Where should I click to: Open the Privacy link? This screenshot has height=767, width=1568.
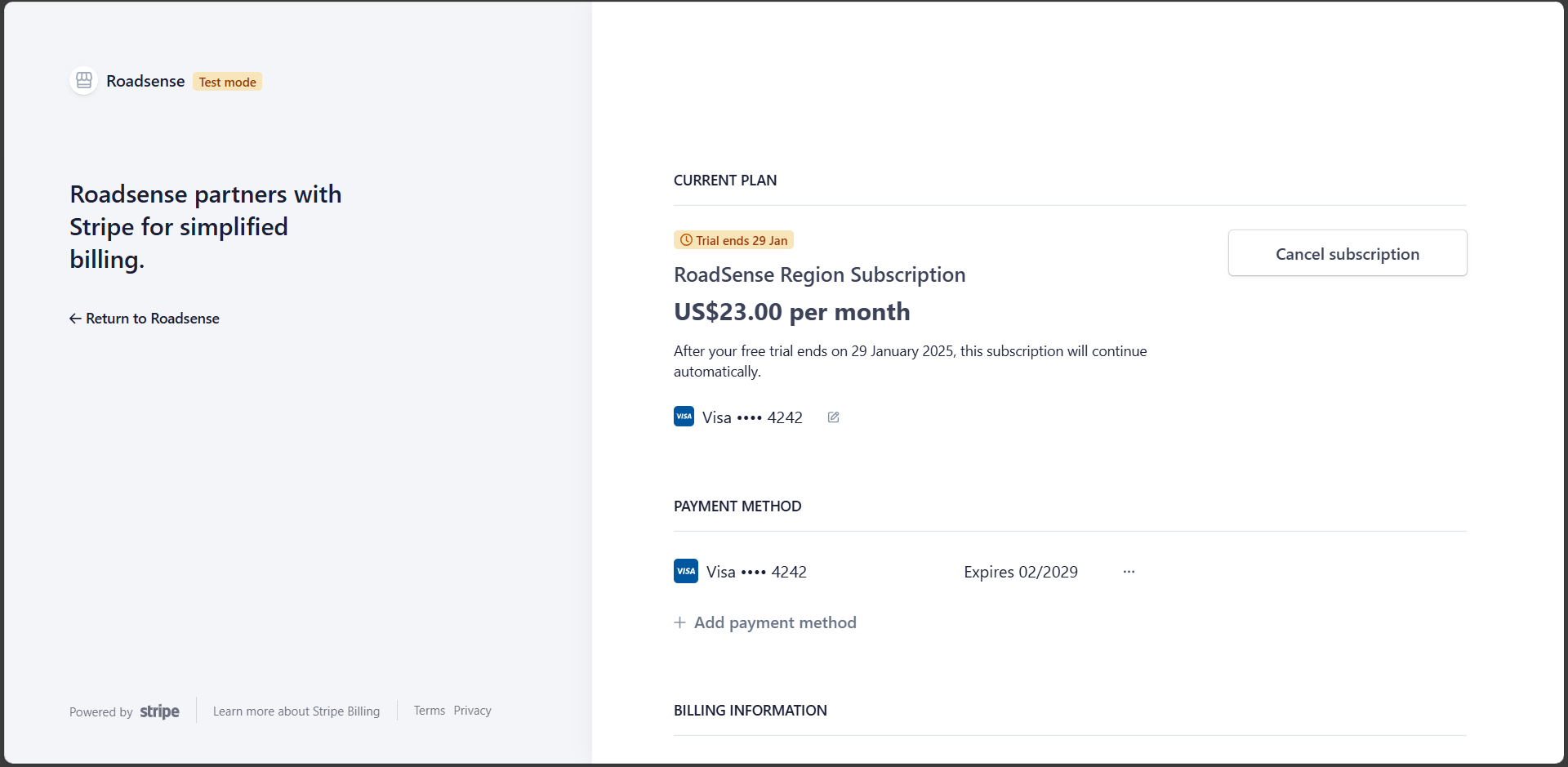473,711
